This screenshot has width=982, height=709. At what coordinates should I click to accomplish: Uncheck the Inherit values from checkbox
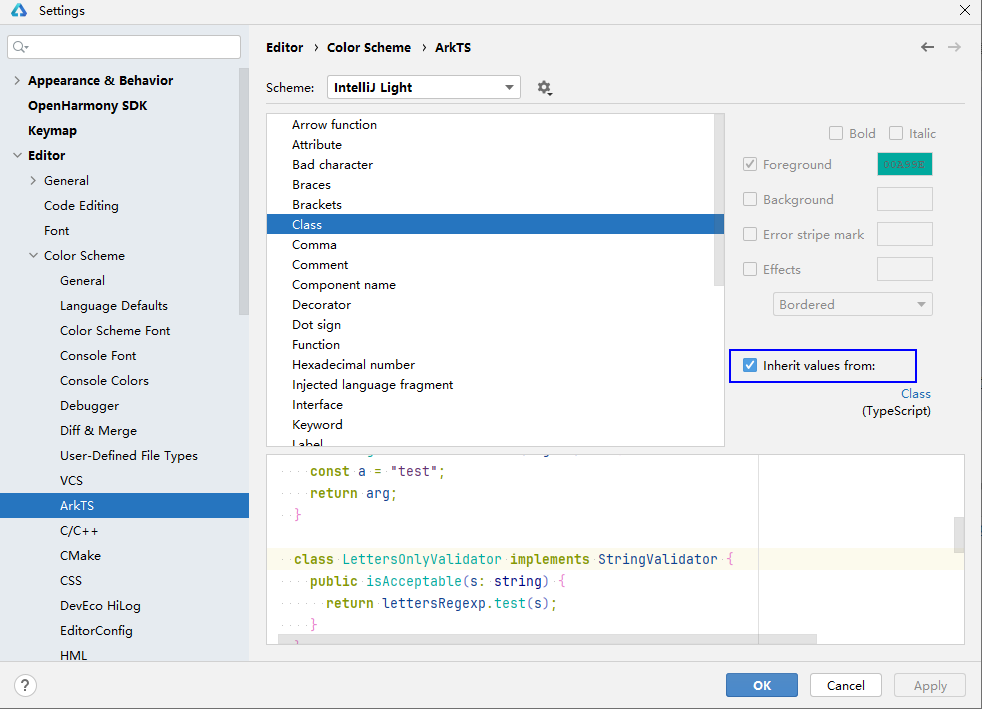click(750, 366)
